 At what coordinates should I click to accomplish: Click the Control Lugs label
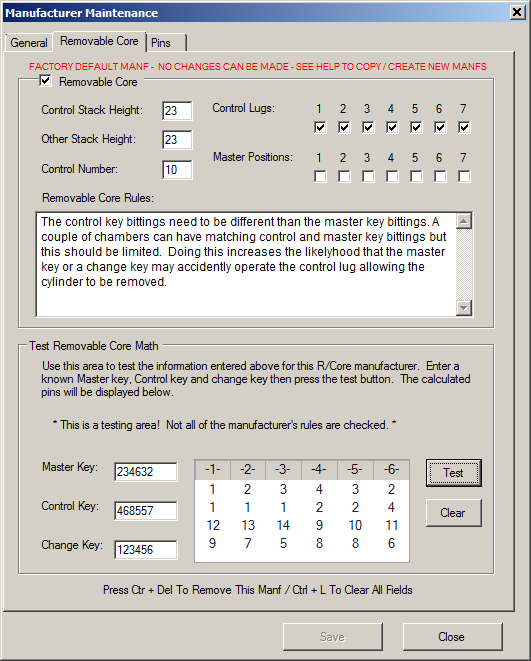[243, 108]
